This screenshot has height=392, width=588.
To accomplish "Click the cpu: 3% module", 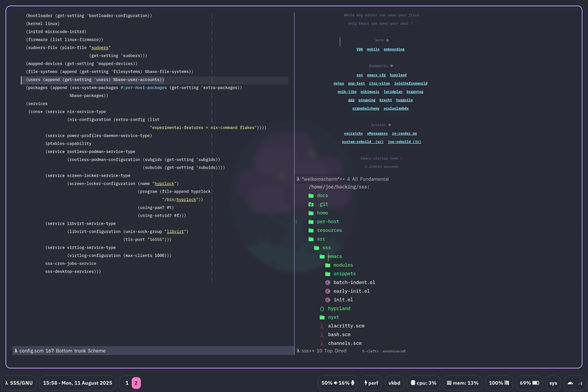I will (x=423, y=383).
